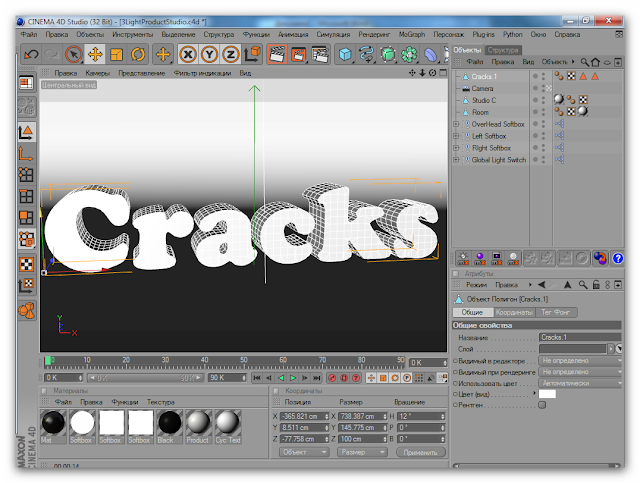Viewport: 640px width, 483px height.
Task: Select Polygons mode in left toolbar
Action: point(26,217)
